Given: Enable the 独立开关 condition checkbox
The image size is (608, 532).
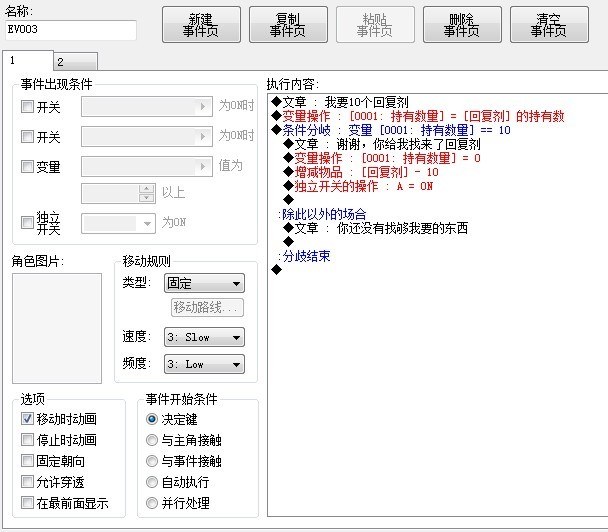Looking at the screenshot, I should (27, 223).
